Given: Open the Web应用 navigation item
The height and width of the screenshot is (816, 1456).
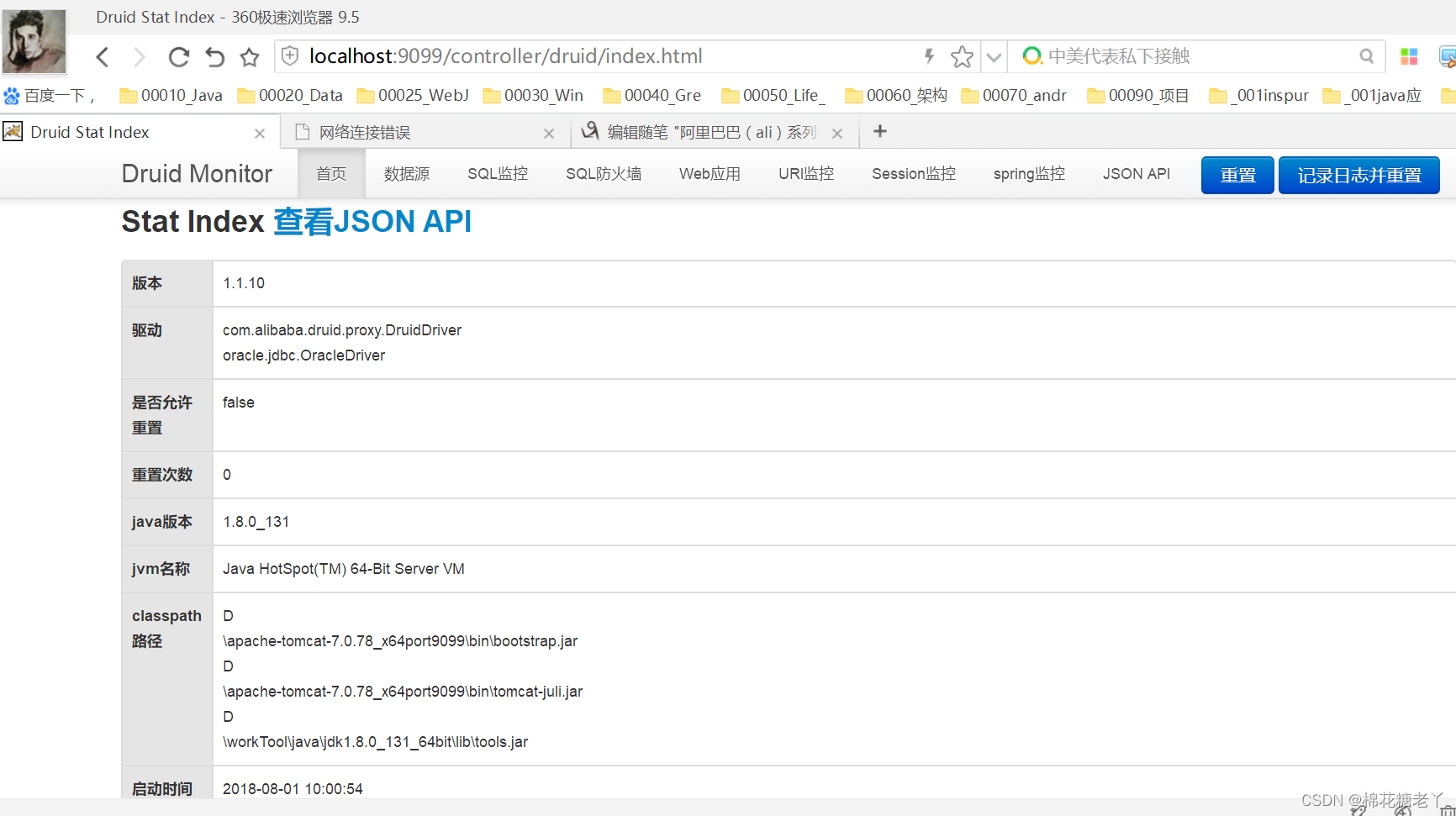Looking at the screenshot, I should [710, 173].
